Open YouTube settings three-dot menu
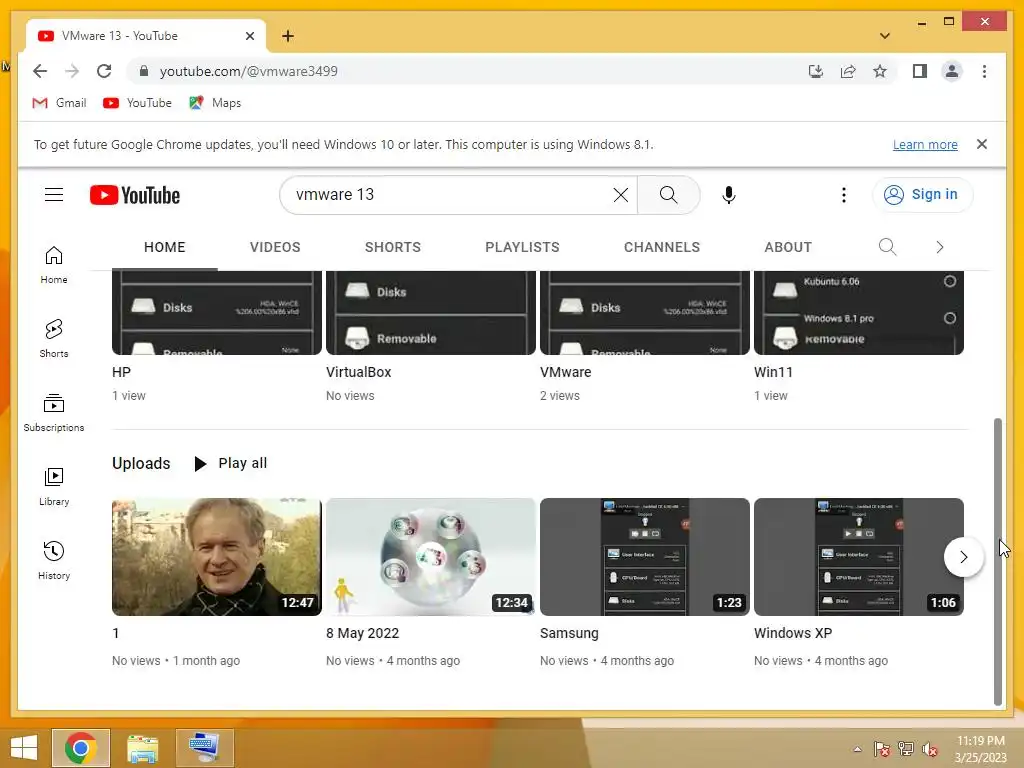 844,195
